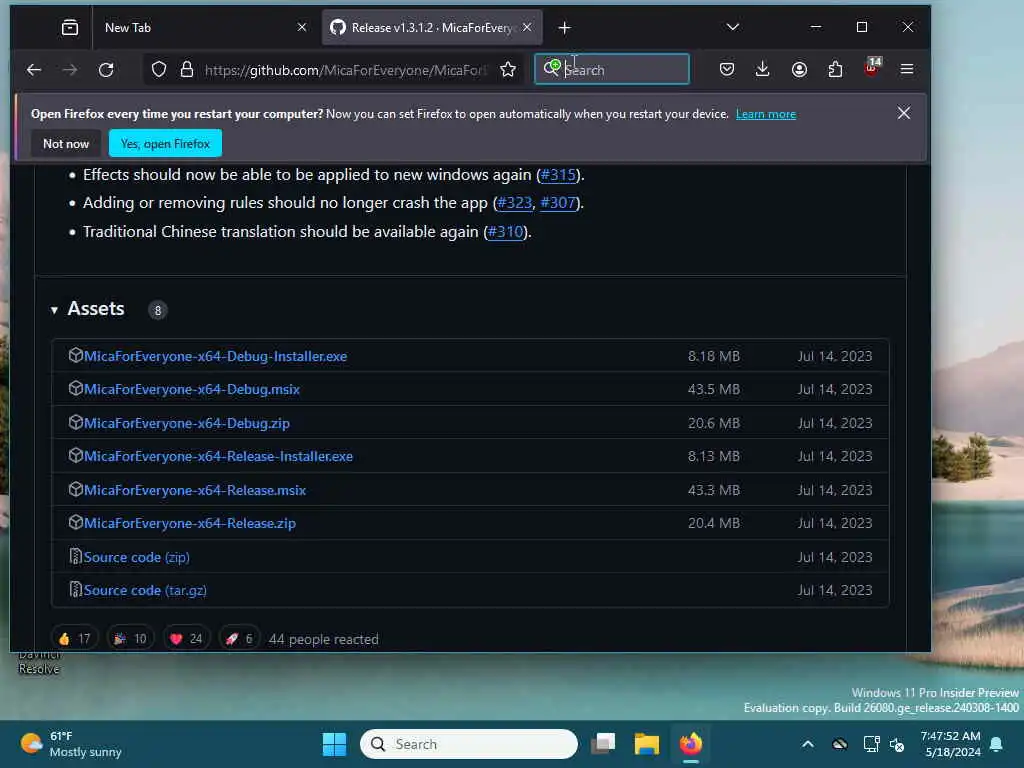Go back to previous page
Screen dimensions: 1024x768
34,69
